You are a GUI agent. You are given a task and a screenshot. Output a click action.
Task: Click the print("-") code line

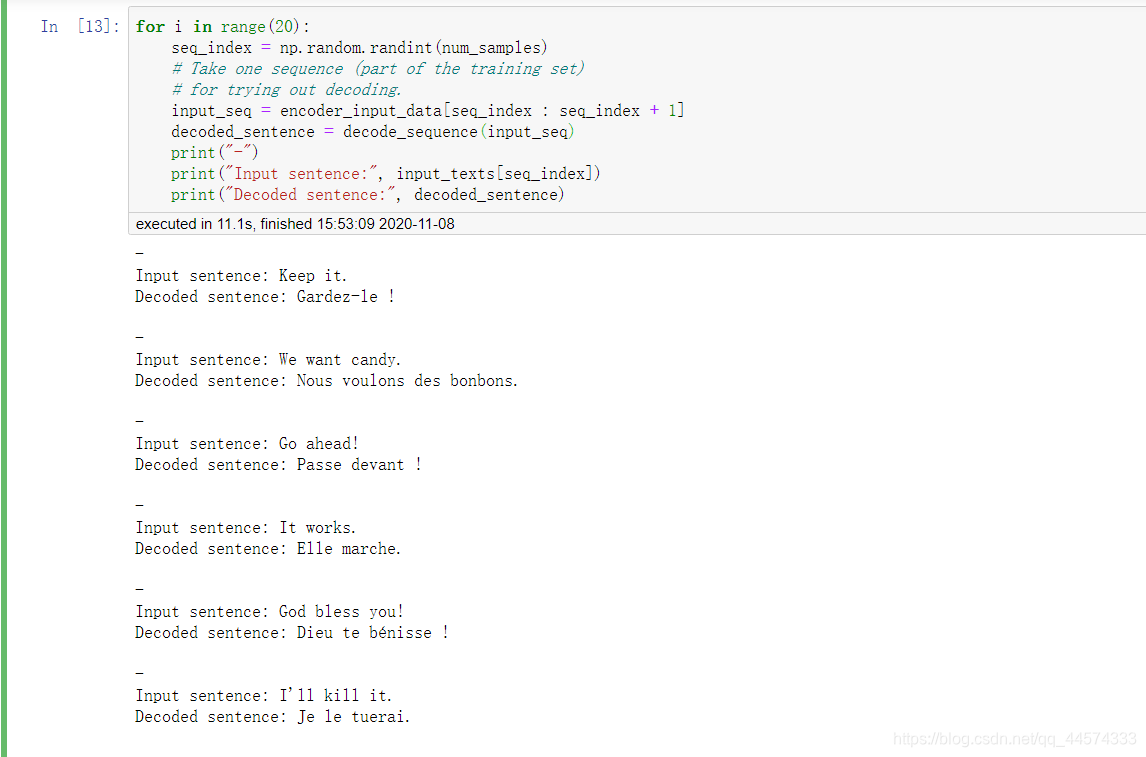[x=215, y=153]
